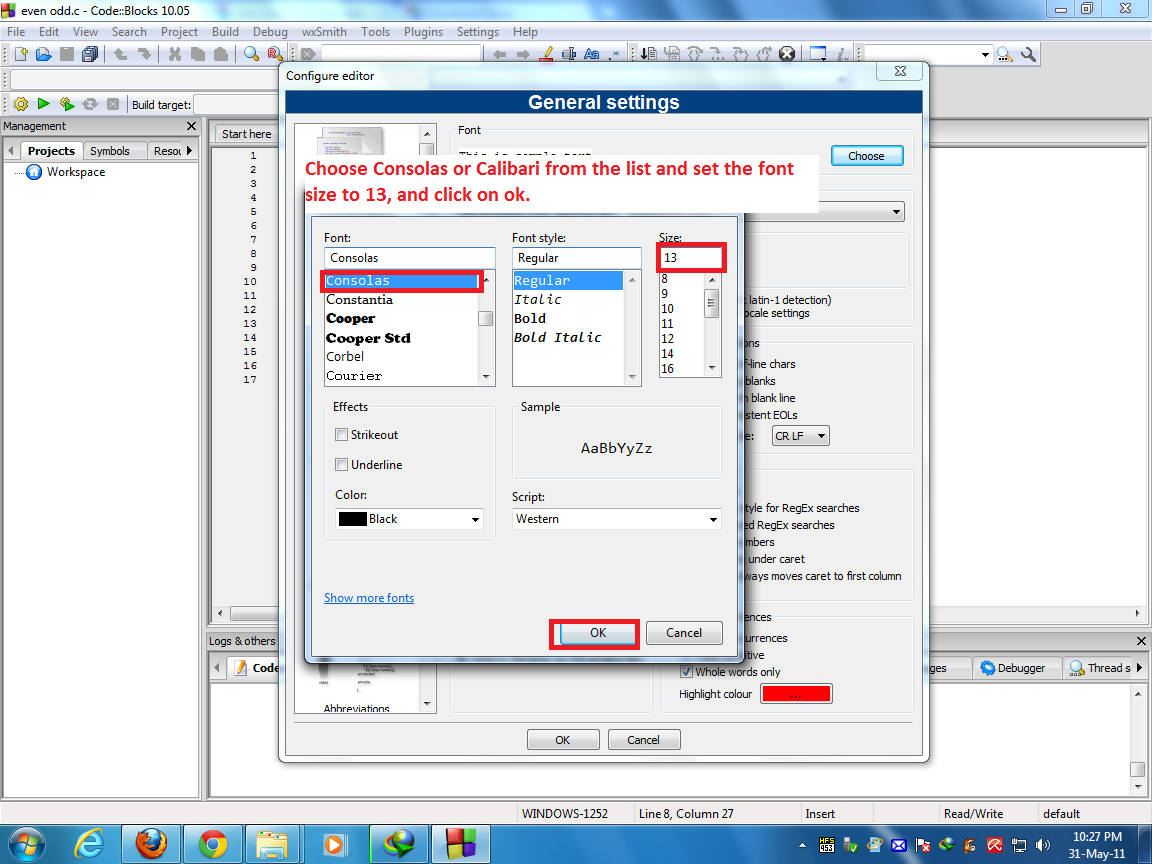The image size is (1152, 864).
Task: Click the Build gear icon
Action: tap(21, 104)
